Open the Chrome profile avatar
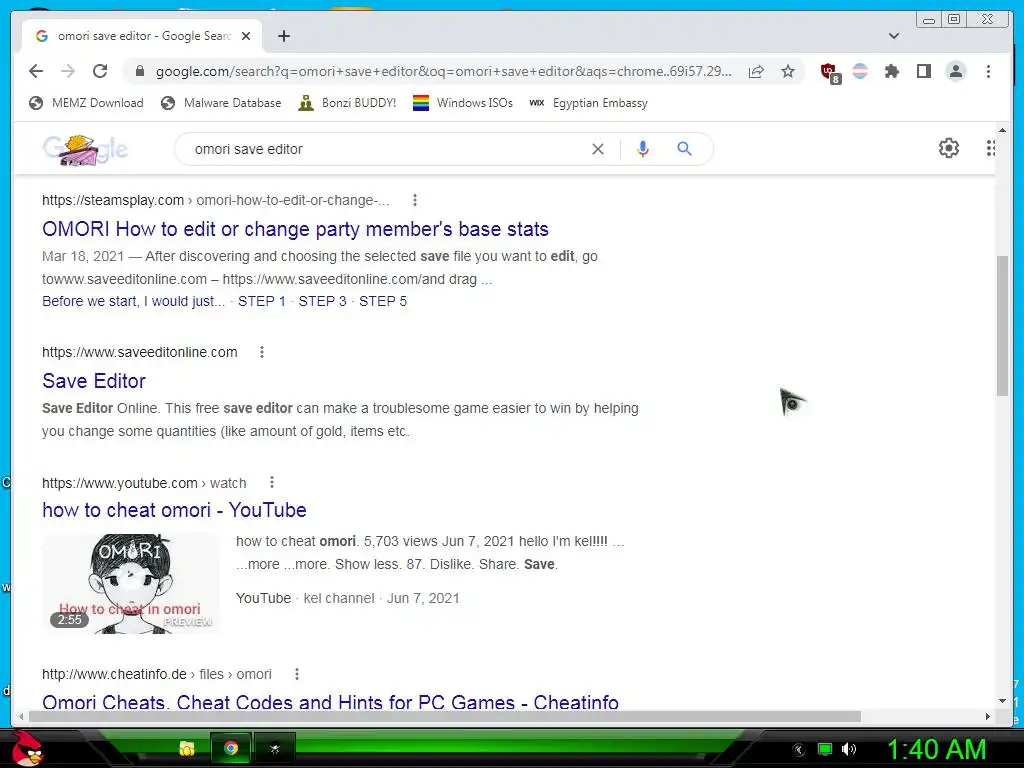 pos(955,71)
